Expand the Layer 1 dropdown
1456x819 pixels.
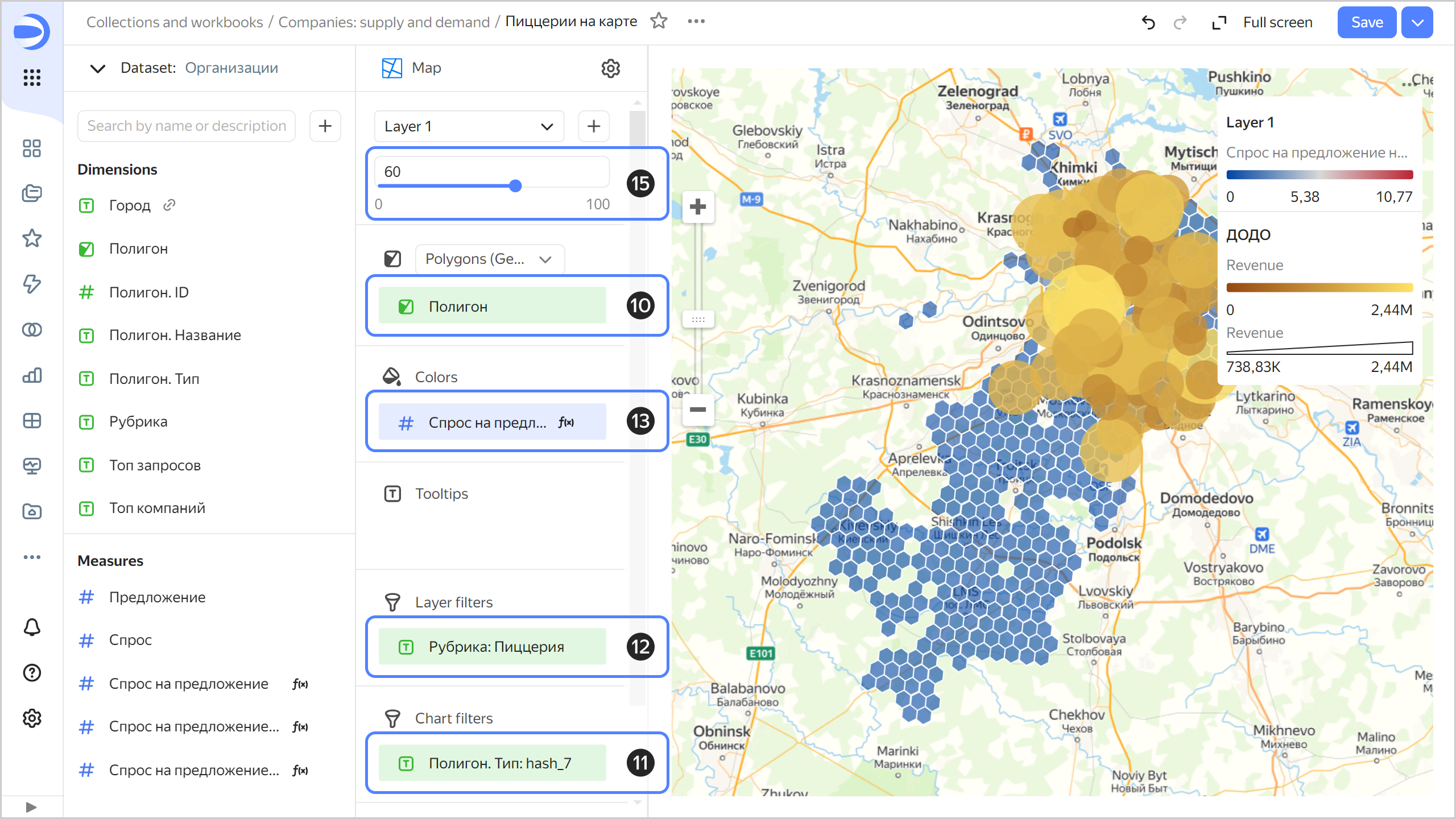tap(469, 126)
